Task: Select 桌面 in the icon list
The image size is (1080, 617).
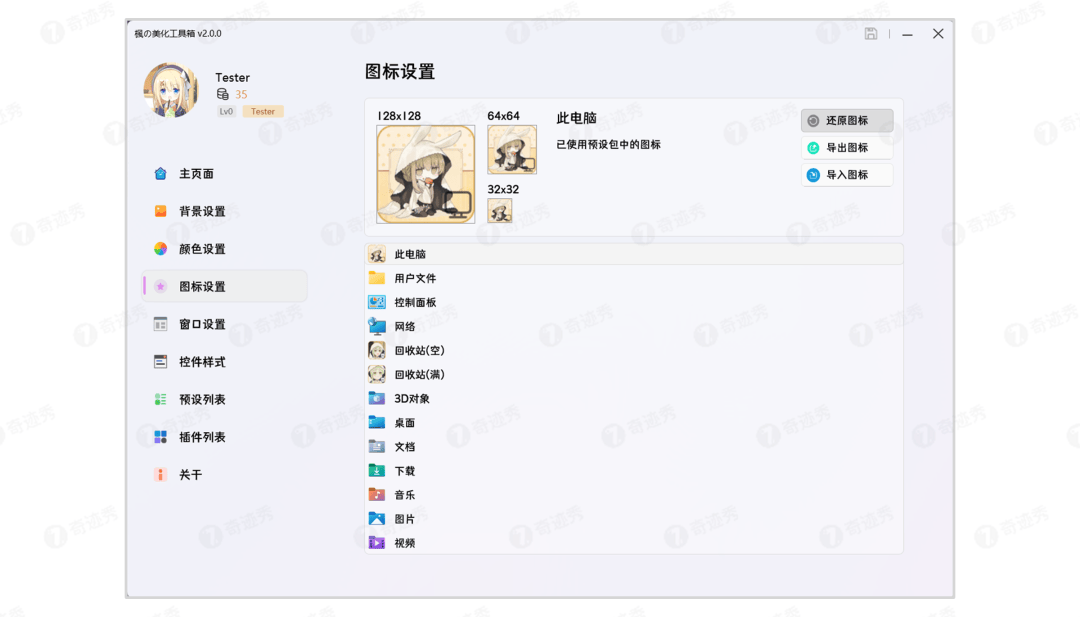Action: 634,423
